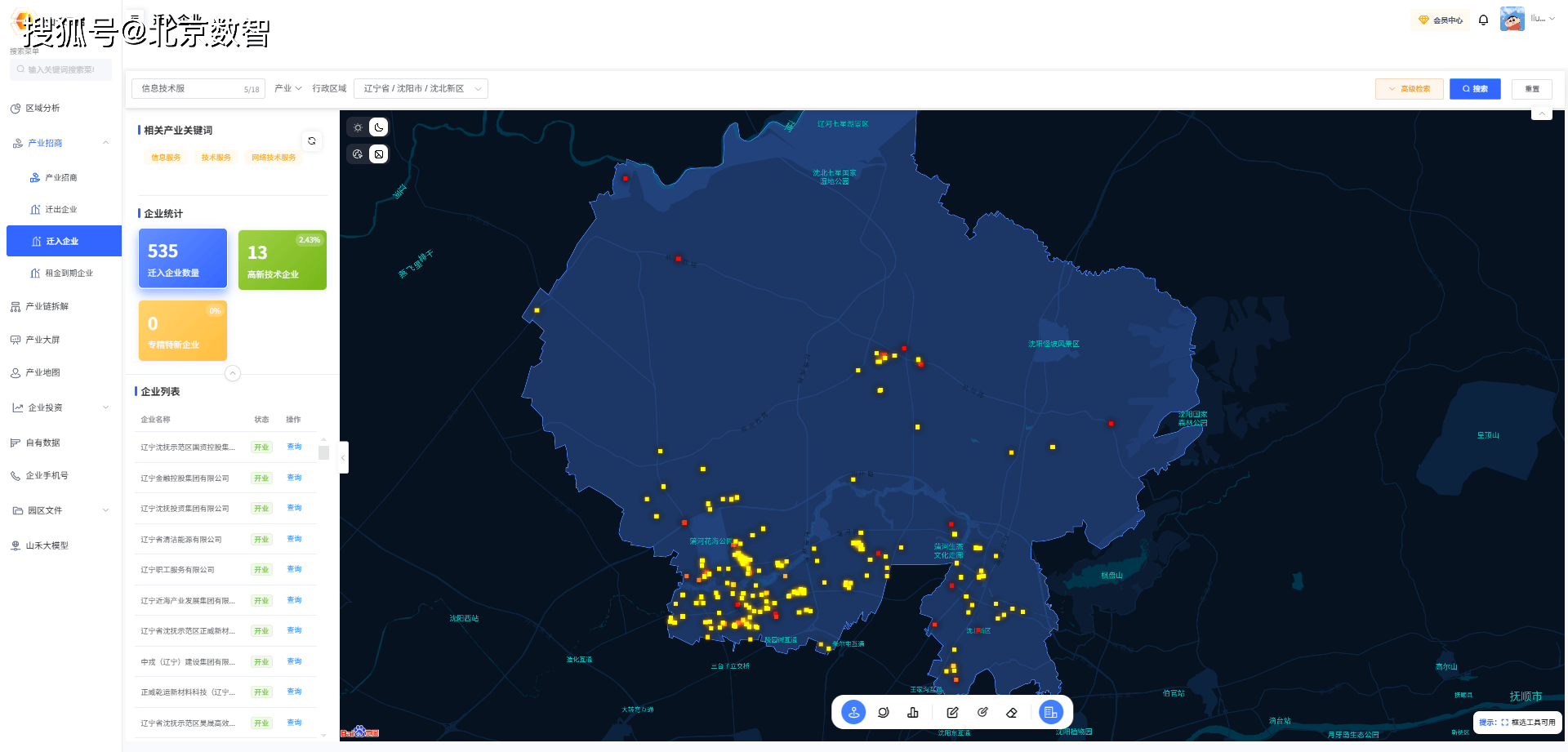The width and height of the screenshot is (1568, 752).
Task: Open the 行政区域 region cascader dropdown
Action: pyautogui.click(x=421, y=88)
